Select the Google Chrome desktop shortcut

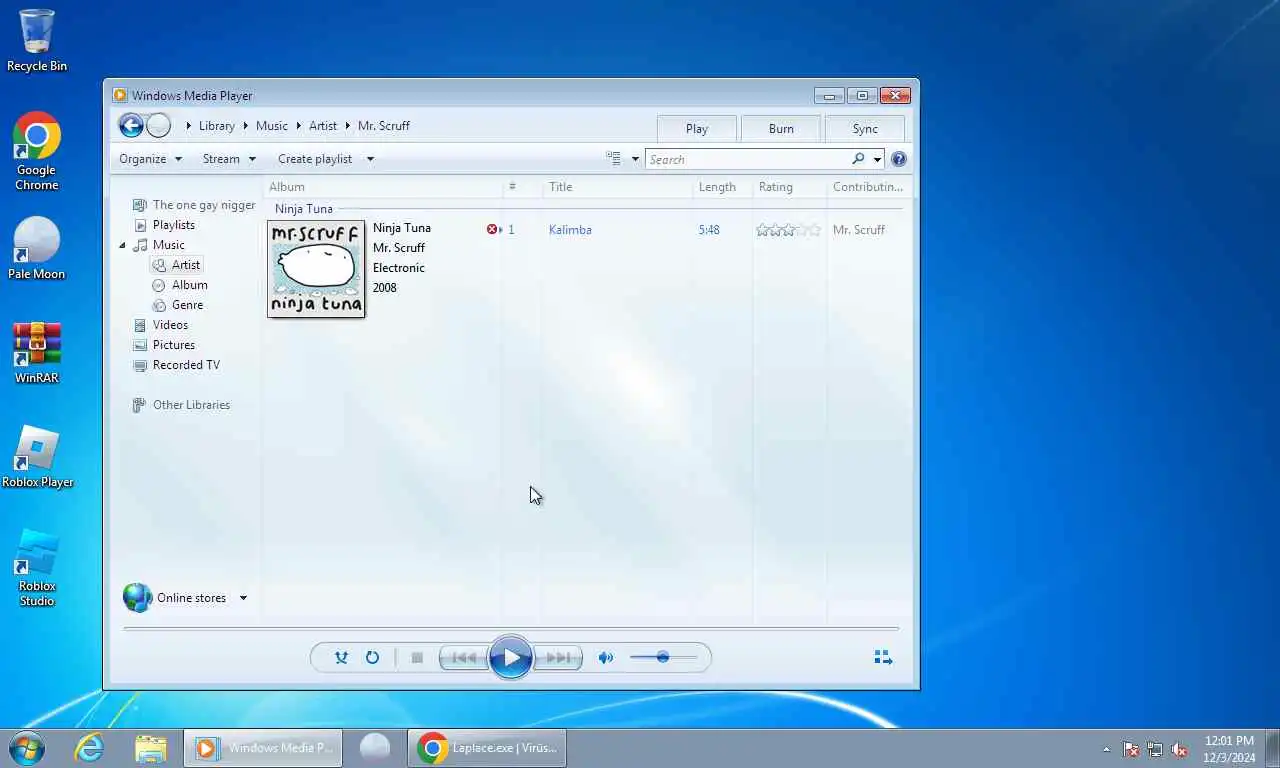pyautogui.click(x=37, y=151)
